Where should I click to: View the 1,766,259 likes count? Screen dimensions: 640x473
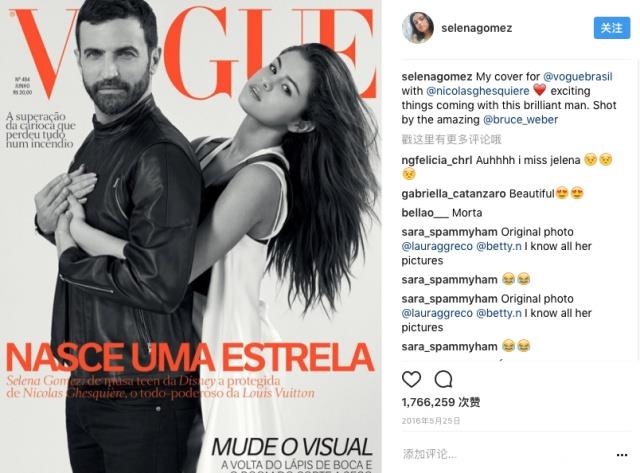(441, 402)
